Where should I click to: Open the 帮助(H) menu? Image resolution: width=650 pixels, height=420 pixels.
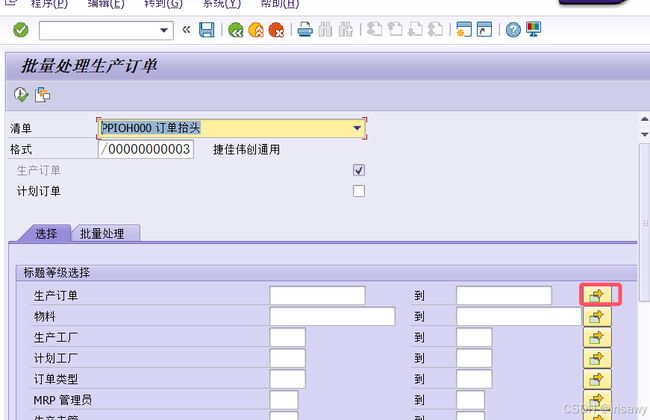click(280, 5)
